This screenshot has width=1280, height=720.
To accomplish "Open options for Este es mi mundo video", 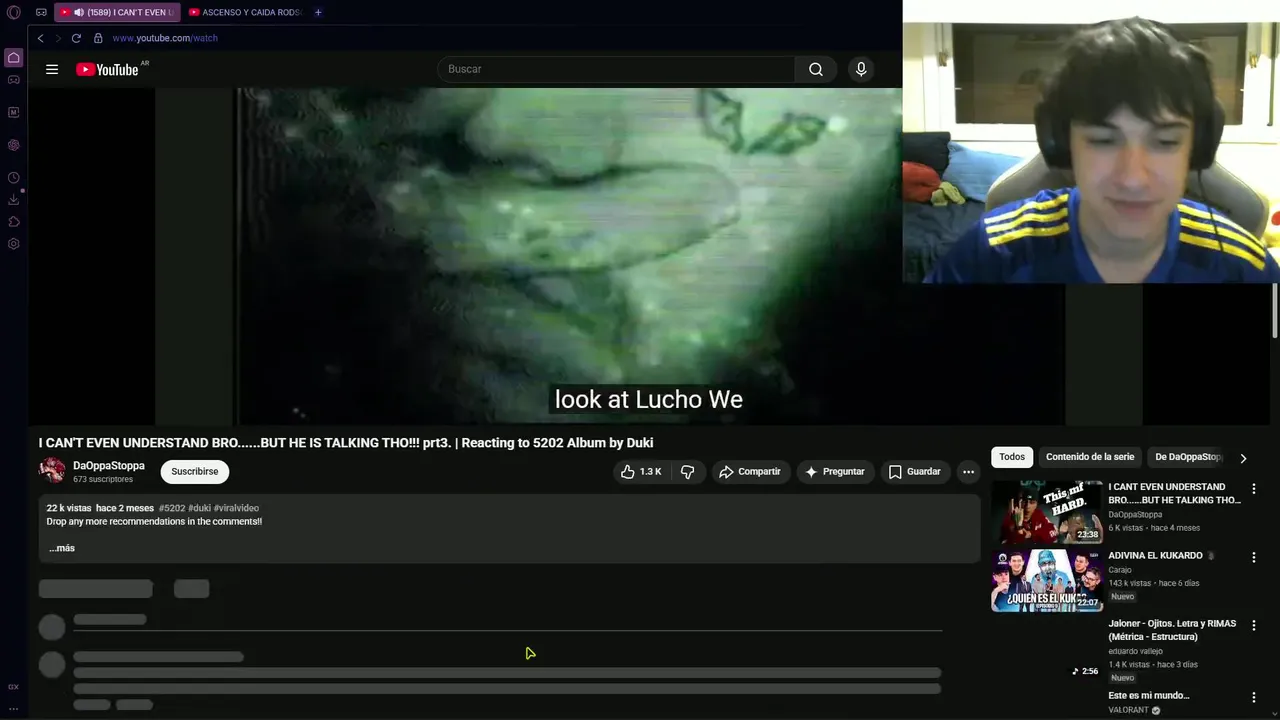I will point(1253,697).
